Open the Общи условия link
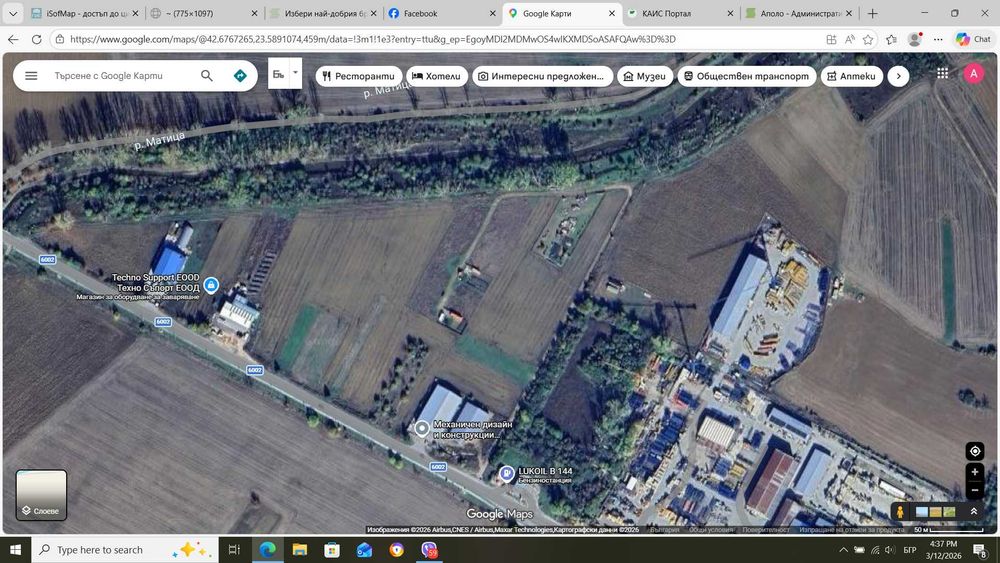 (x=711, y=530)
